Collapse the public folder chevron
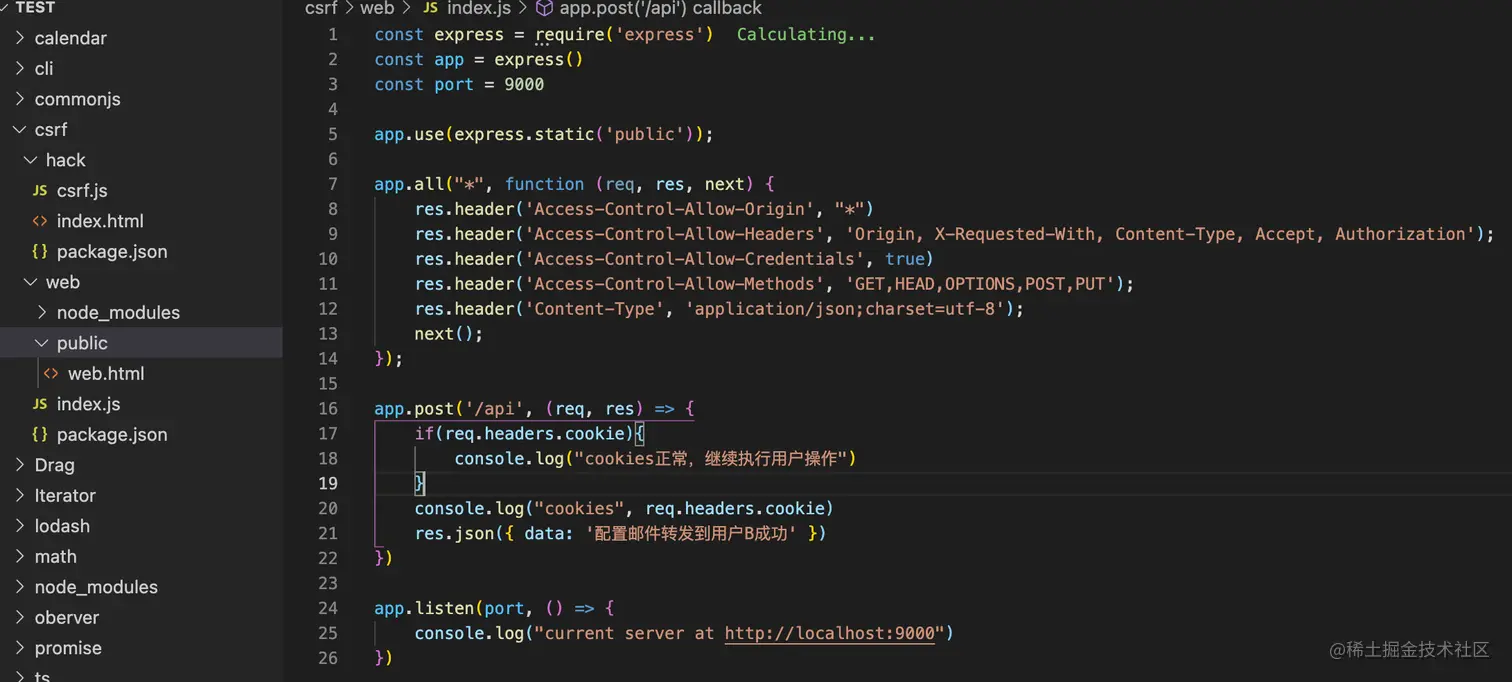Image resolution: width=1512 pixels, height=682 pixels. pyautogui.click(x=42, y=343)
